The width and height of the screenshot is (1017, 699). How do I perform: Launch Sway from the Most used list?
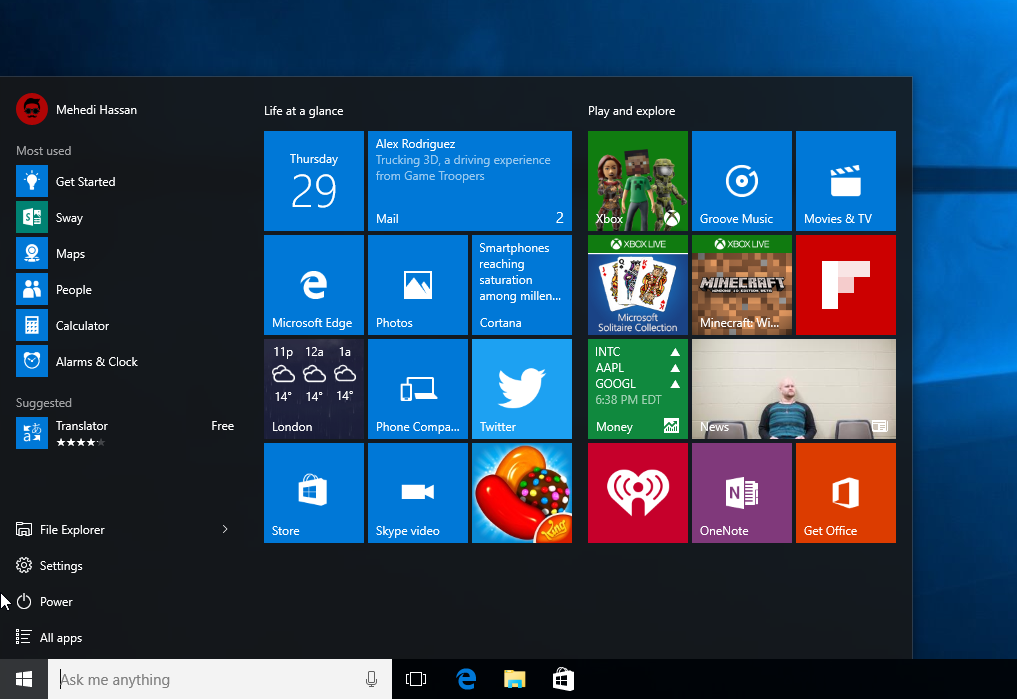32,217
